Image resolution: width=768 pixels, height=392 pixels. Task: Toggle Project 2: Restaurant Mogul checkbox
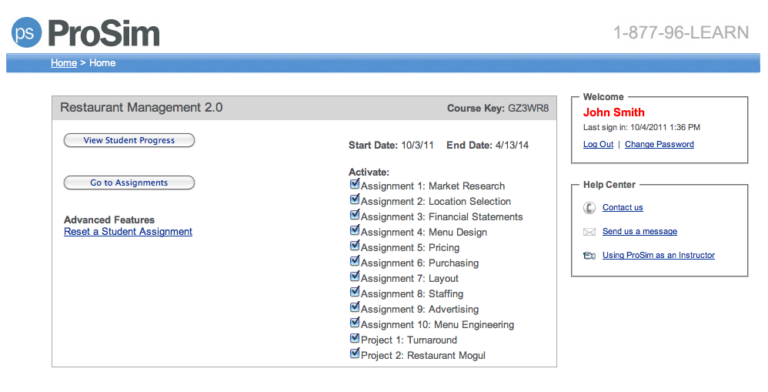point(355,354)
